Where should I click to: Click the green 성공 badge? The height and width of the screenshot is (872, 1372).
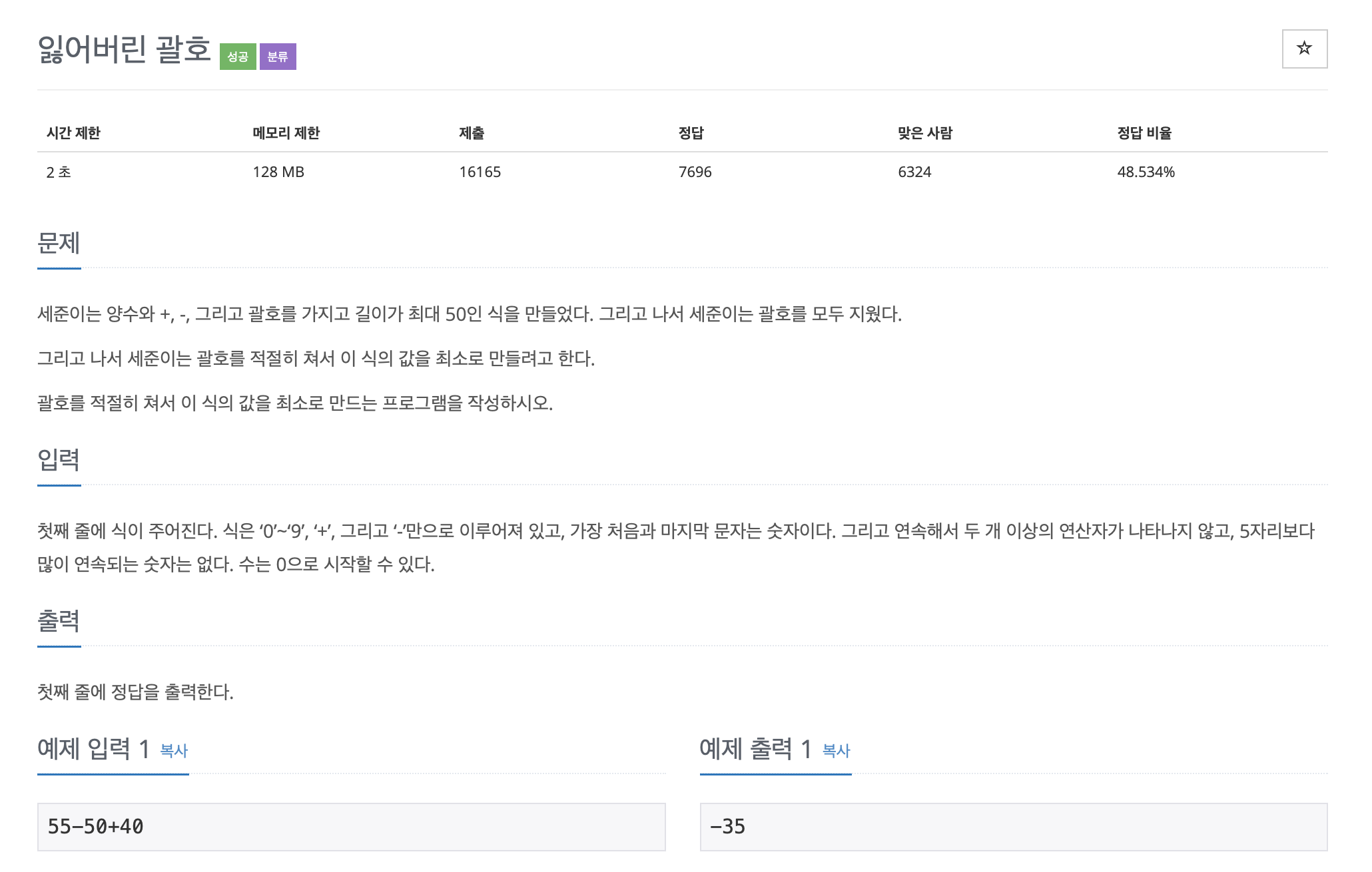tap(238, 57)
